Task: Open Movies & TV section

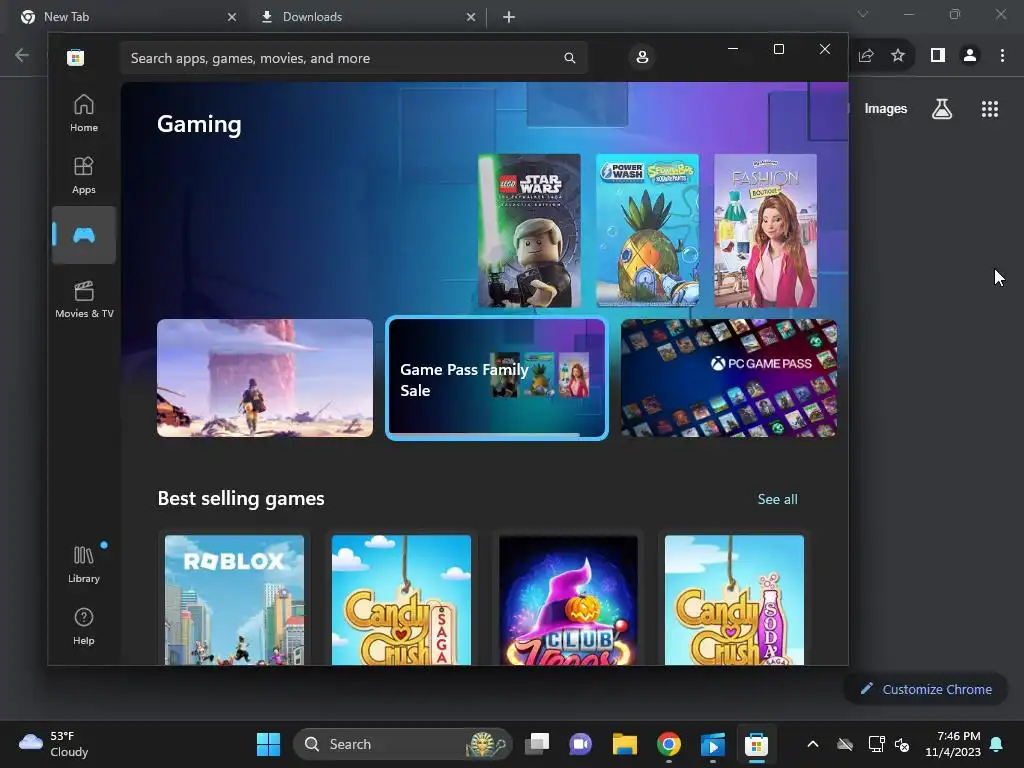Action: [84, 299]
